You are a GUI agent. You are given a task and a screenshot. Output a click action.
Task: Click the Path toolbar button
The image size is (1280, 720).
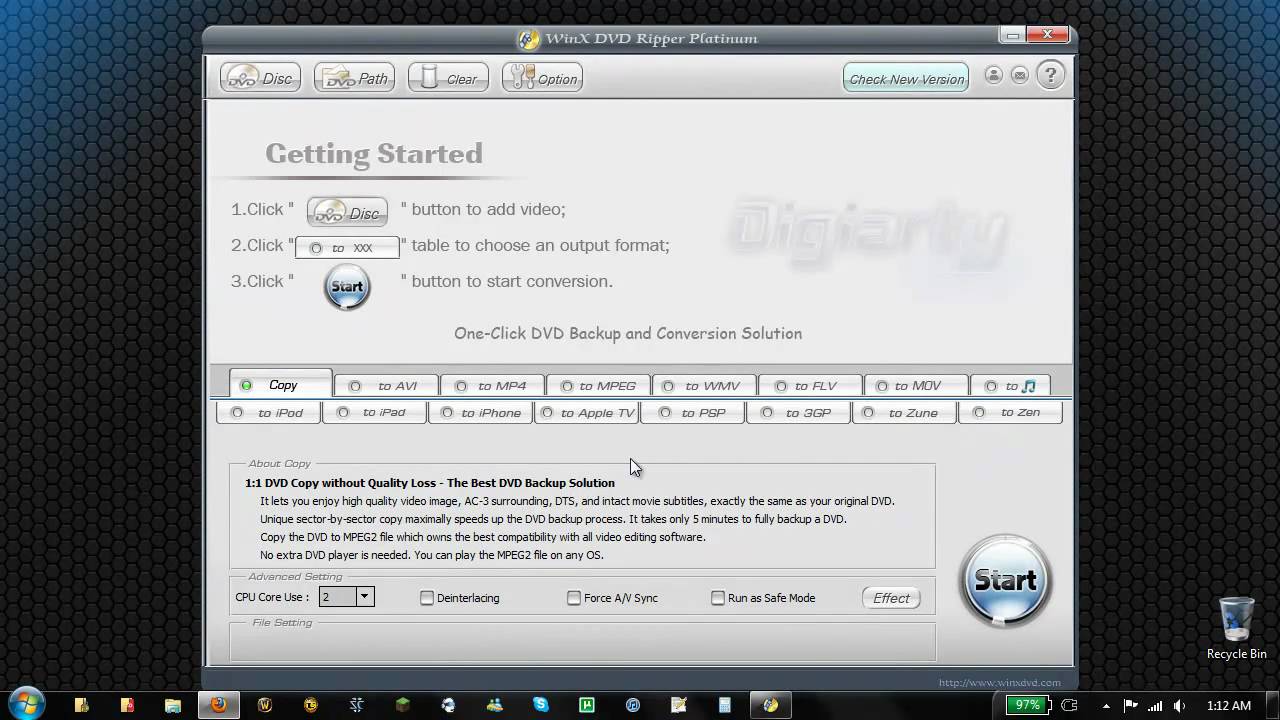pos(354,78)
